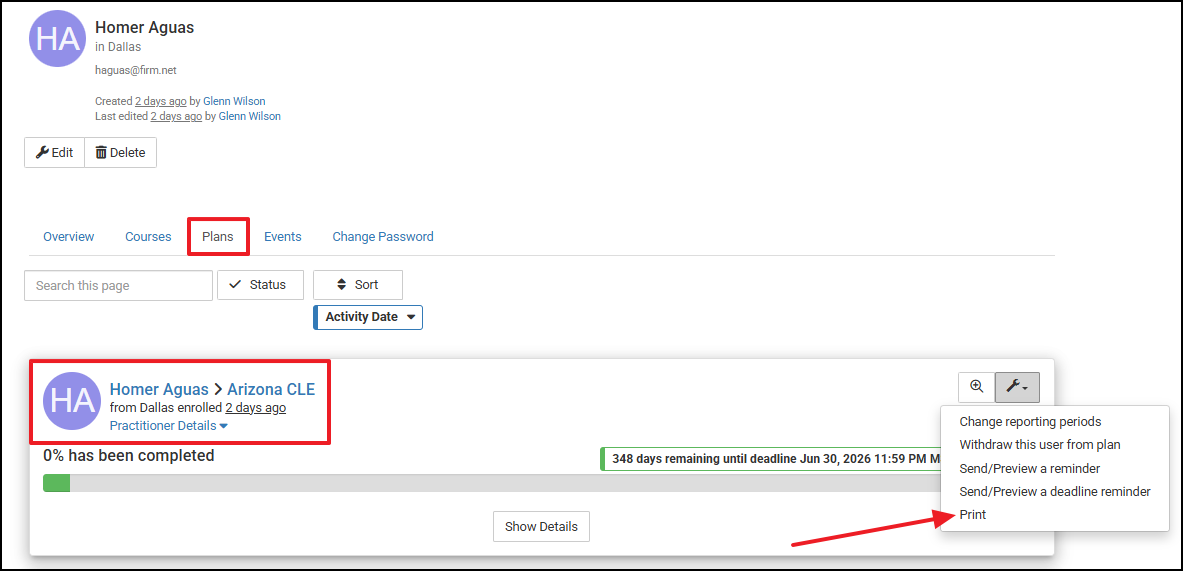
Task: Expand Practitioner Details
Action: point(169,425)
